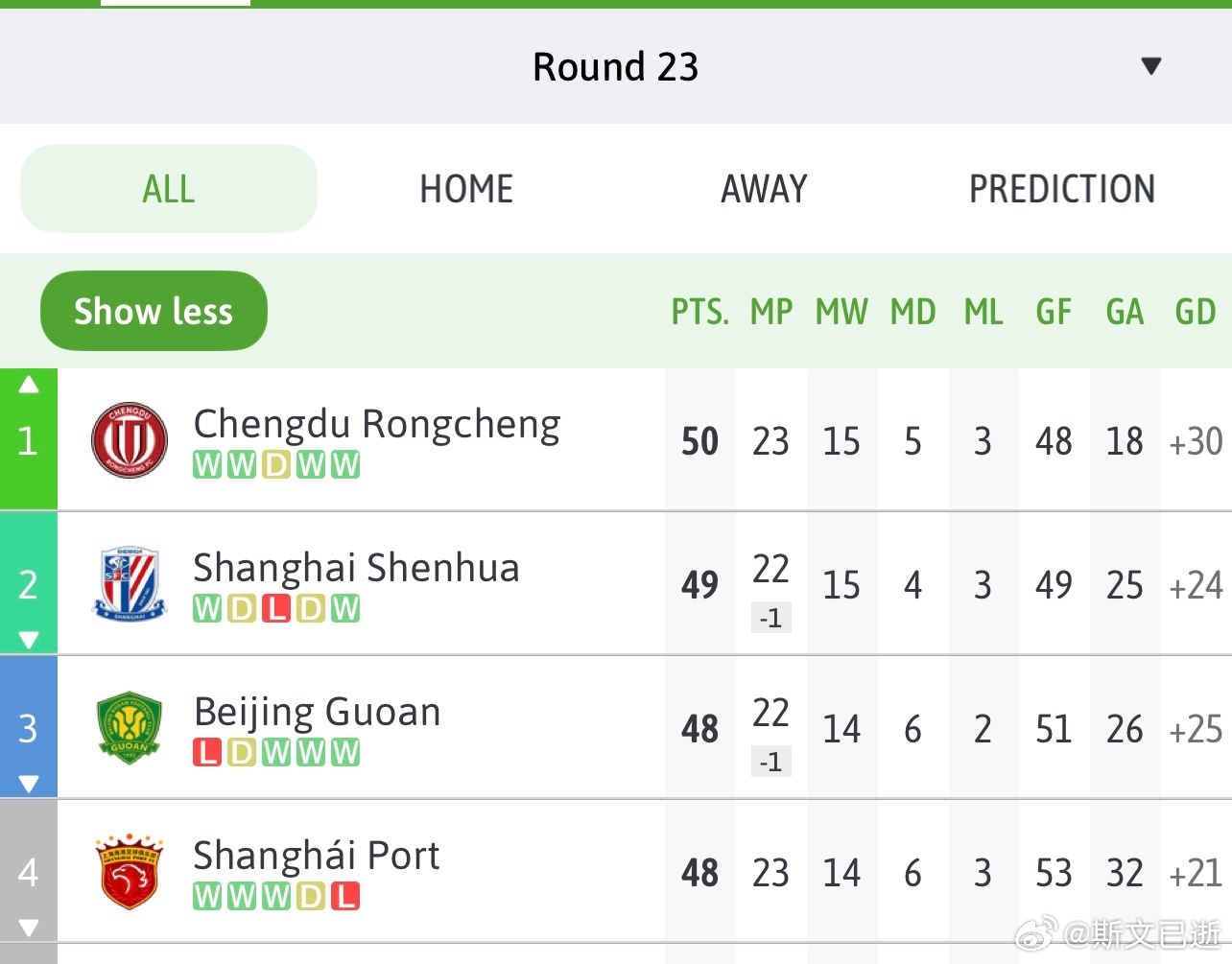Viewport: 1232px width, 964px height.
Task: Click the Shanghai Shenhua club crest
Action: [x=130, y=584]
